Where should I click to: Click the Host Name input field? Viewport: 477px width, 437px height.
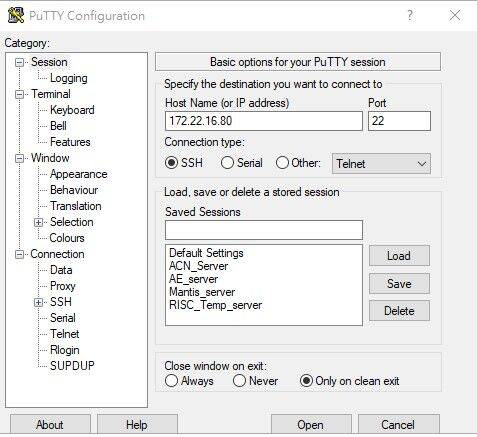(264, 121)
